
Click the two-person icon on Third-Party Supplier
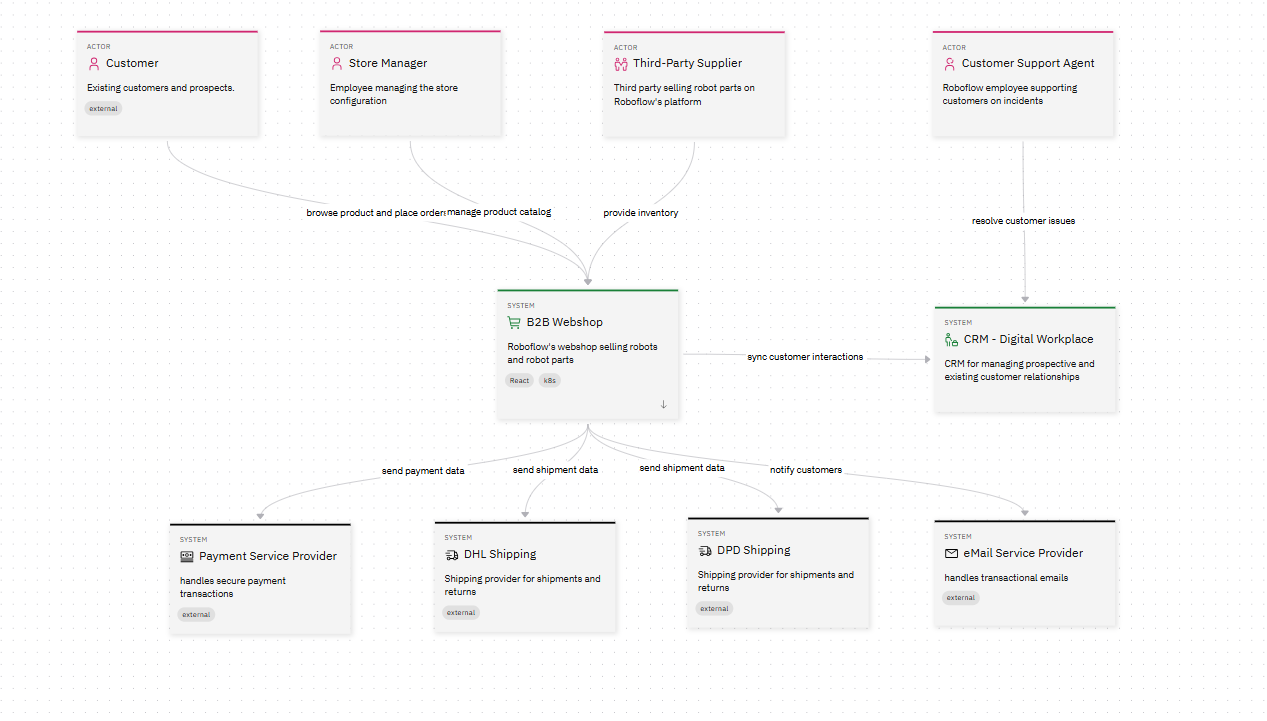(x=621, y=63)
